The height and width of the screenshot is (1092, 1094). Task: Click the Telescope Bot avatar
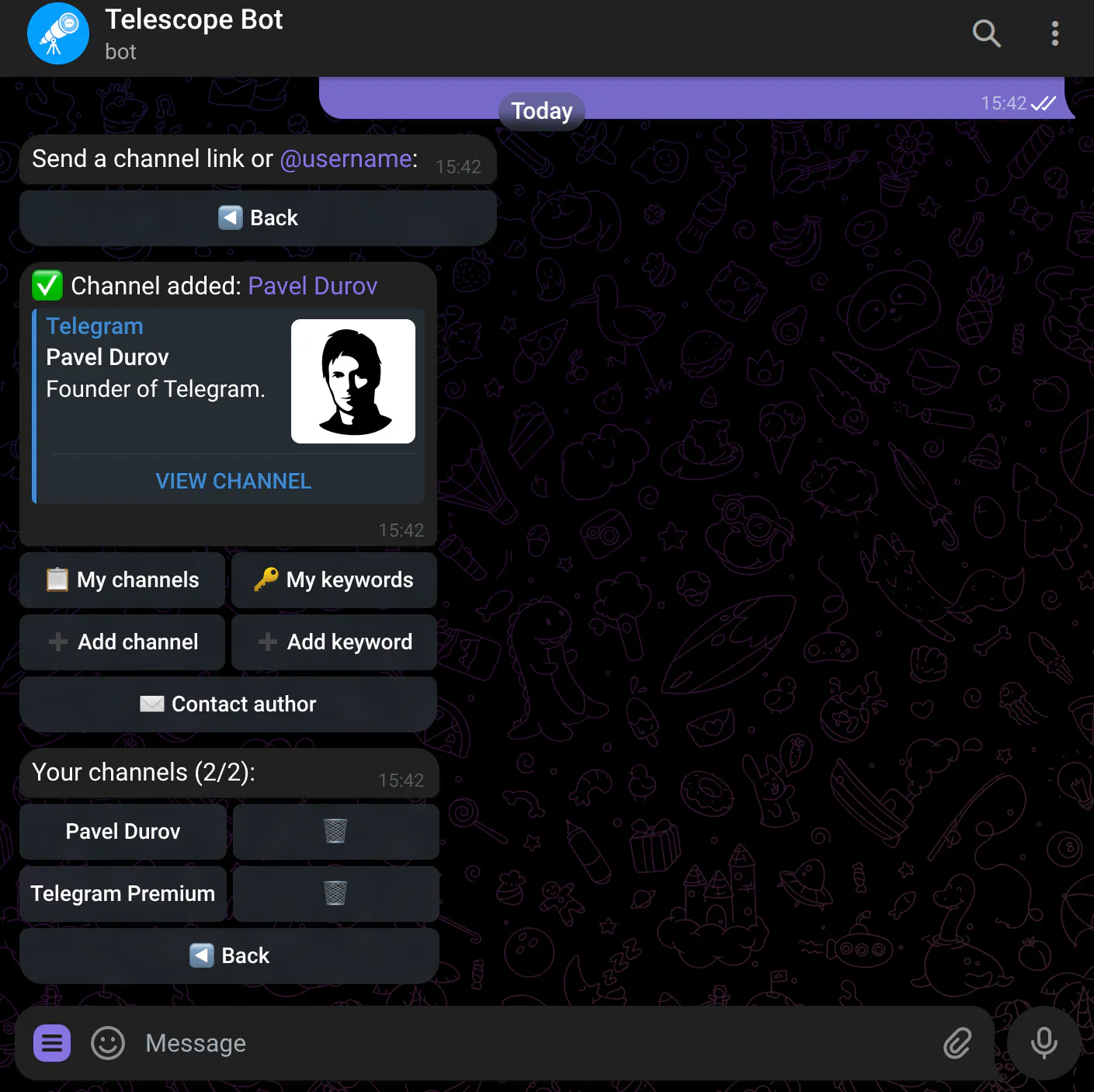58,33
